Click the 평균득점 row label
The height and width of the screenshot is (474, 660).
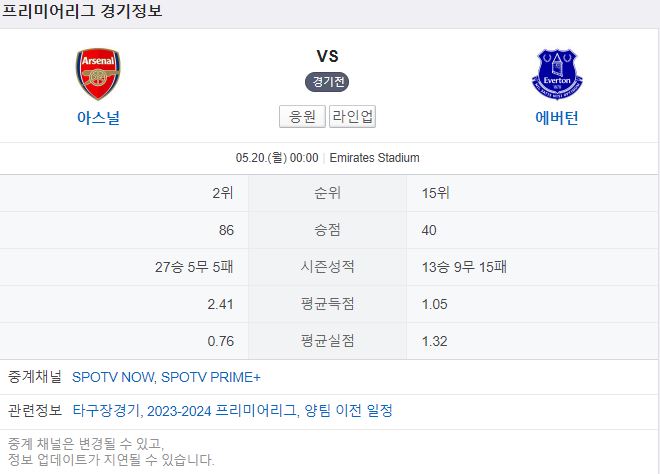pyautogui.click(x=327, y=304)
